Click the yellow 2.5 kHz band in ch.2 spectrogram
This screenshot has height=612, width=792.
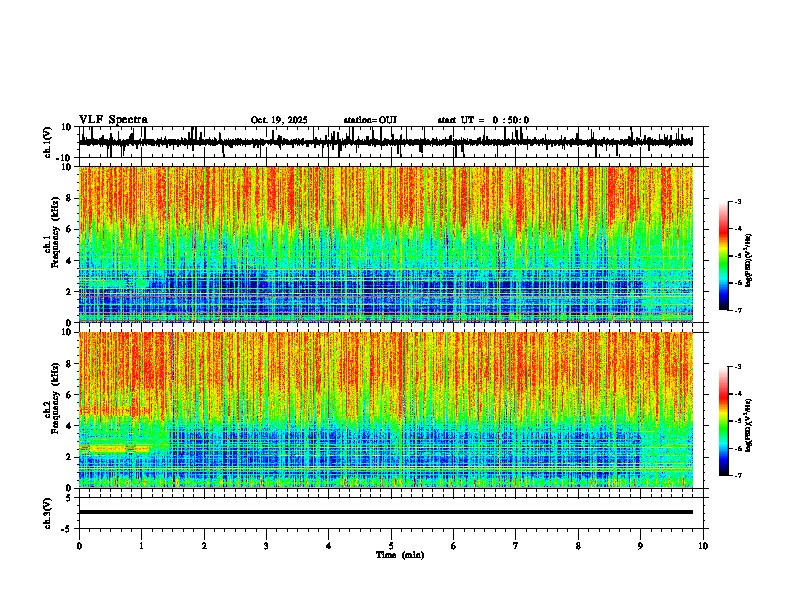point(115,448)
